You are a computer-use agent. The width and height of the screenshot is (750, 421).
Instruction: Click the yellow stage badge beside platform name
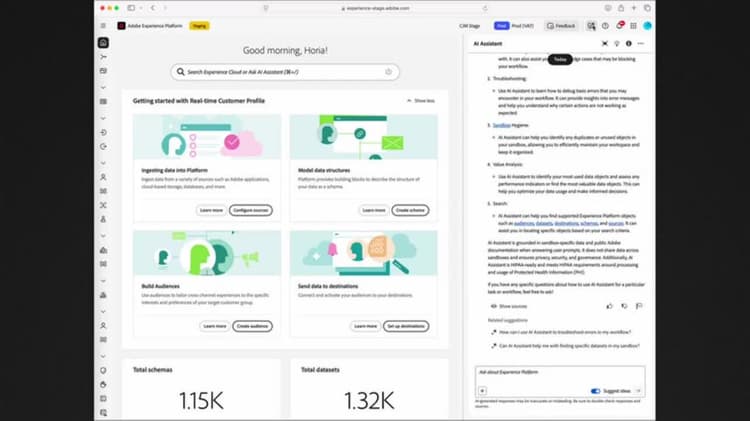199,26
